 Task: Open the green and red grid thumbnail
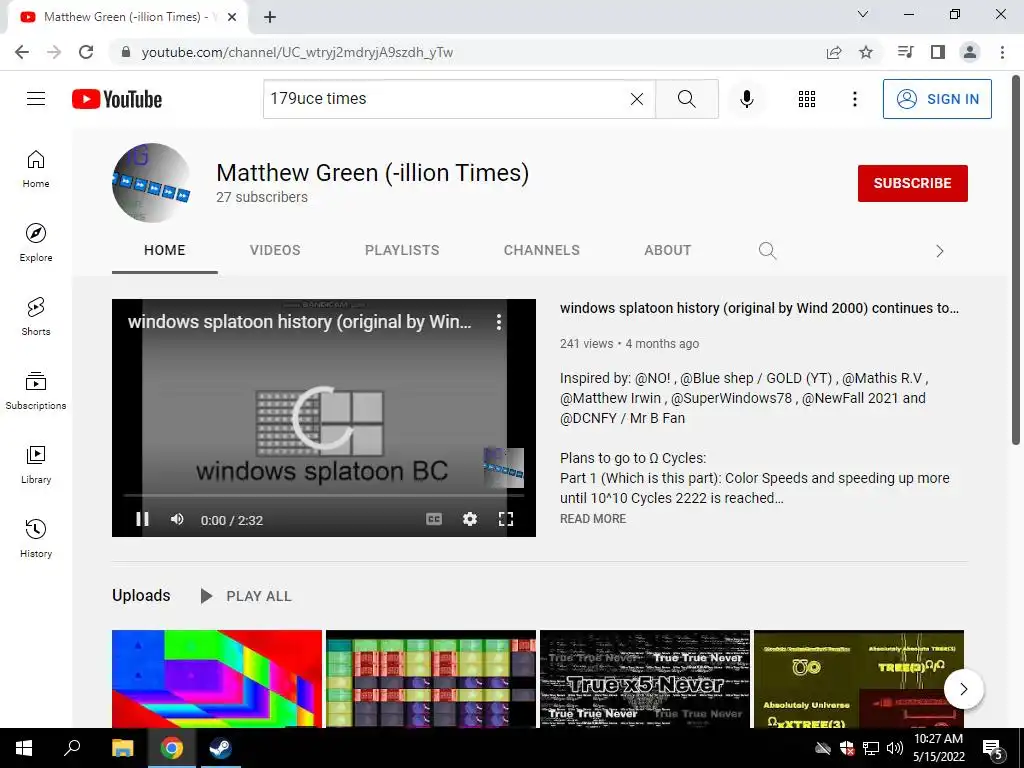coord(431,679)
